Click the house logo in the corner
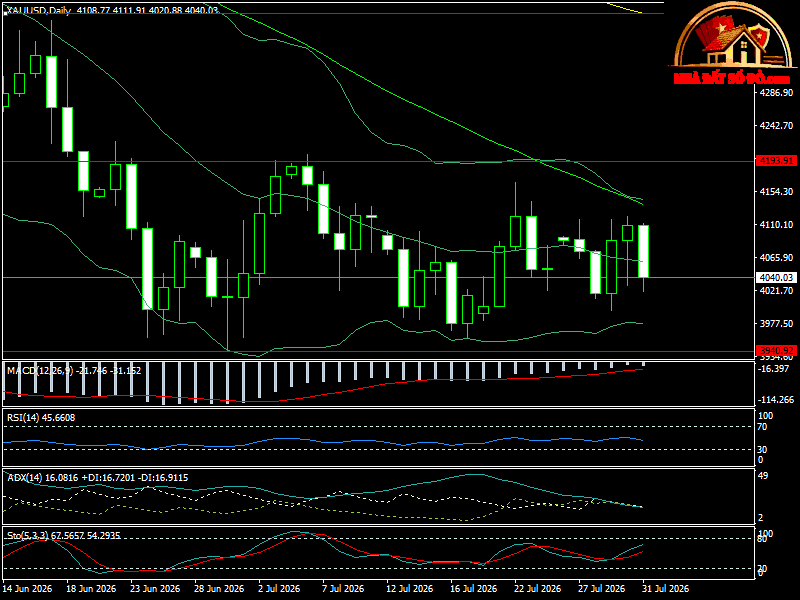Viewport: 800px width, 600px height. click(732, 43)
